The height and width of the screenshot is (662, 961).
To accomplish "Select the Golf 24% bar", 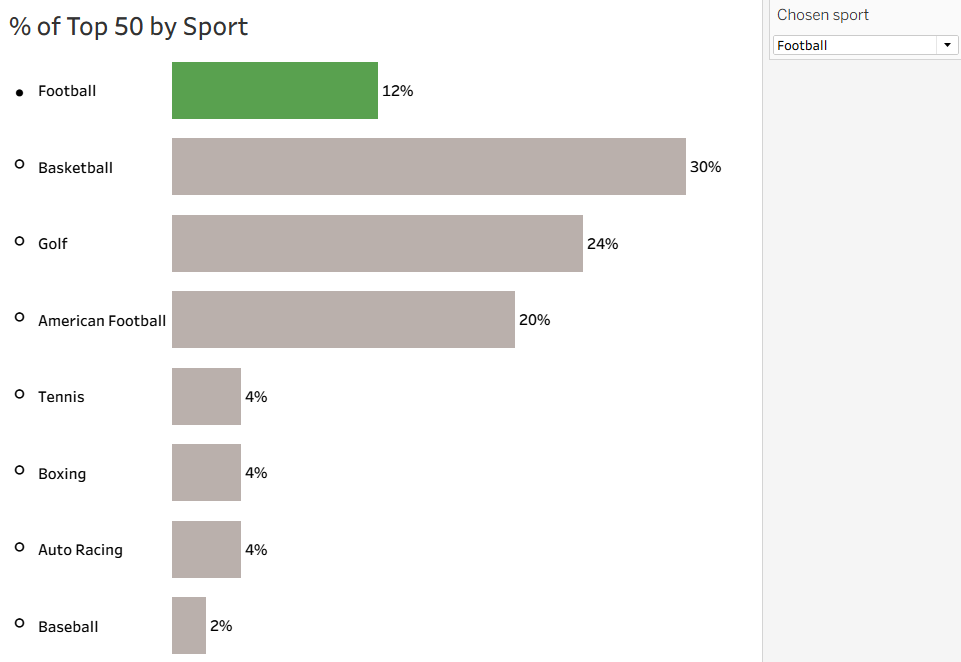I will 377,244.
